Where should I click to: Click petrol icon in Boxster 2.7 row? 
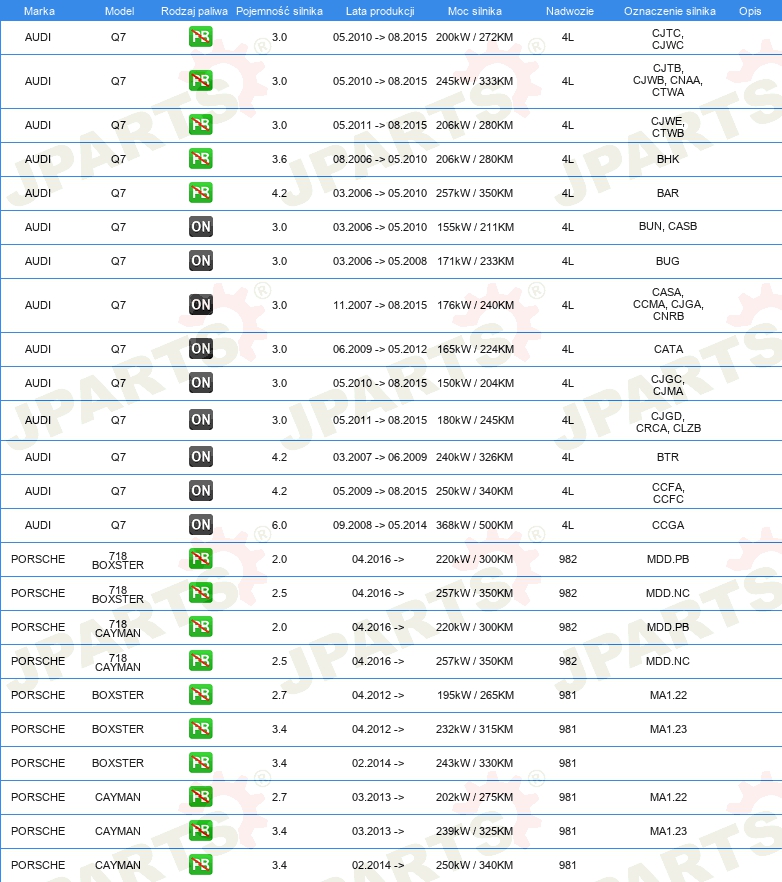[x=200, y=695]
